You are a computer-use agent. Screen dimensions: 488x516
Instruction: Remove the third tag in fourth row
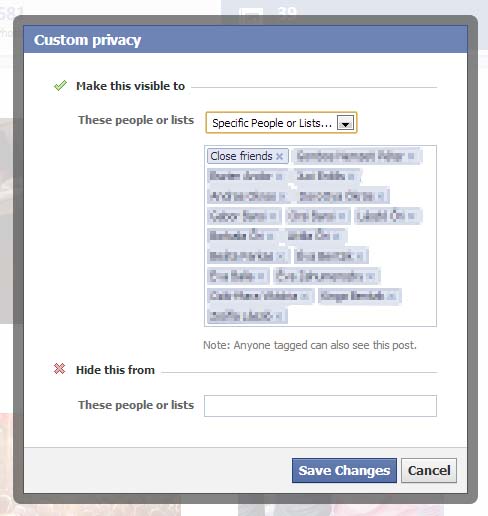pos(411,216)
